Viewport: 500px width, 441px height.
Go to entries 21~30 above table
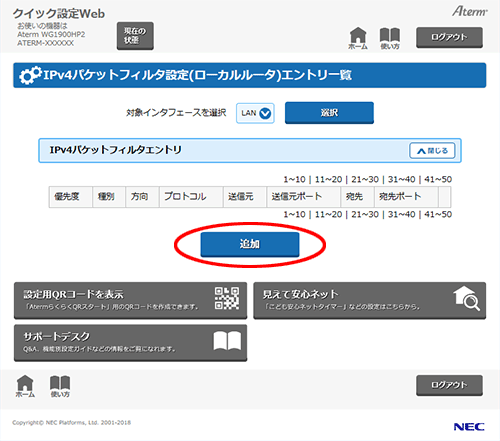tap(365, 180)
